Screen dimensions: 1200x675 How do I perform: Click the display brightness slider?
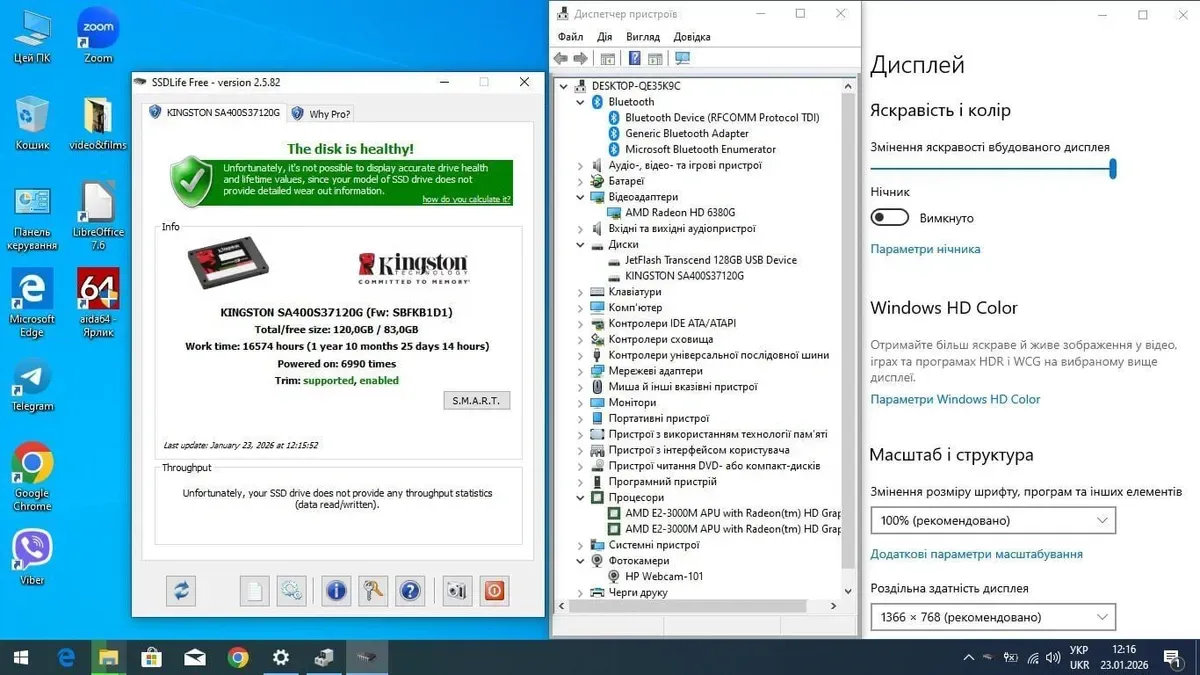coord(990,169)
